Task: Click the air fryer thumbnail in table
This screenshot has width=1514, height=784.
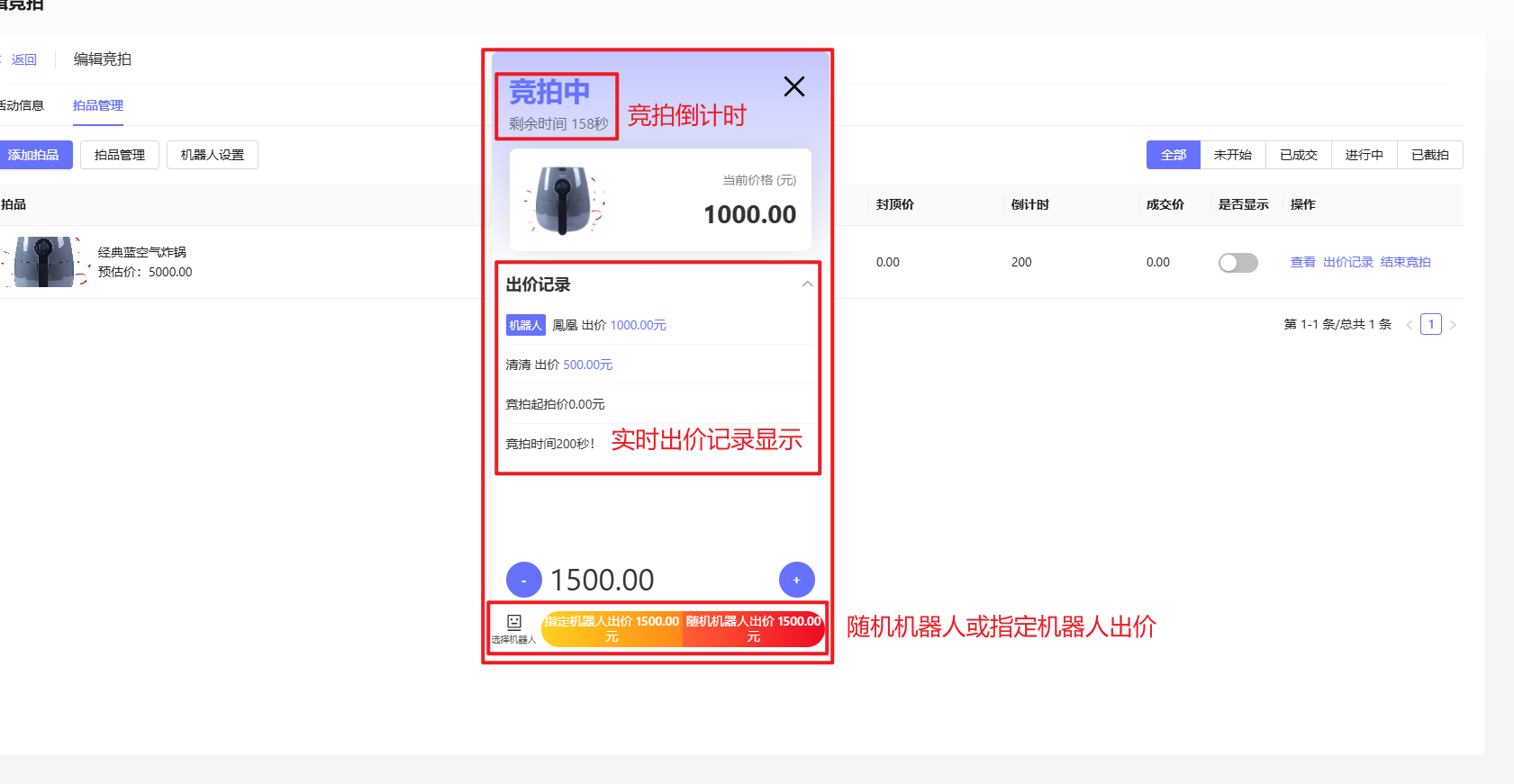Action: 45,262
